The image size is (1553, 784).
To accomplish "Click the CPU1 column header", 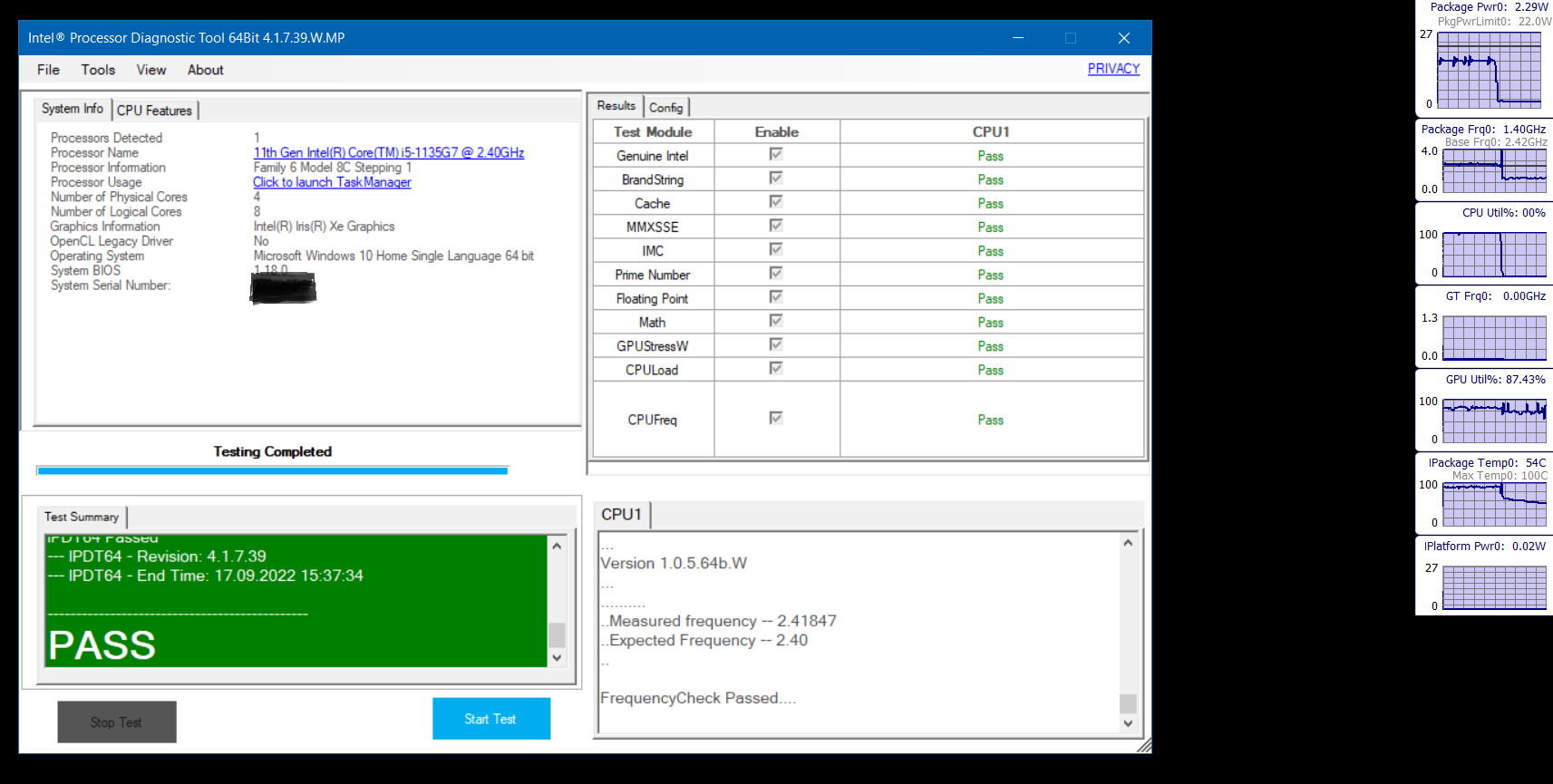I will click(x=991, y=131).
